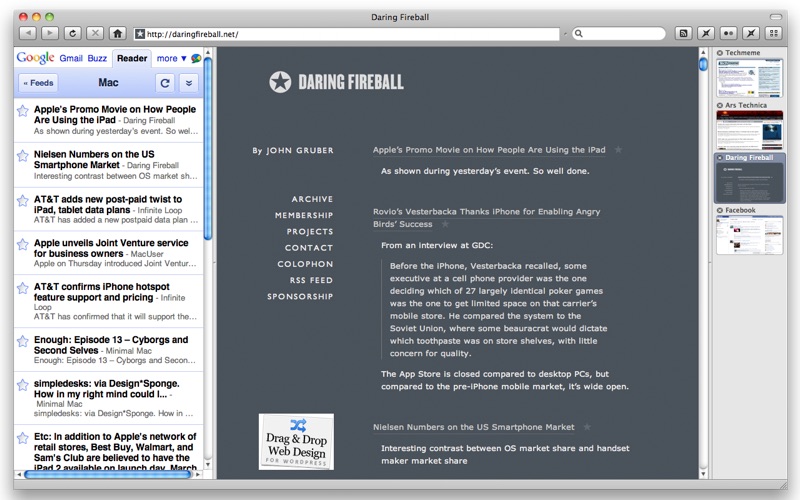The height and width of the screenshot is (500, 800).
Task: Star the AT&T confirms iPhone hotspot item
Action: 22,288
